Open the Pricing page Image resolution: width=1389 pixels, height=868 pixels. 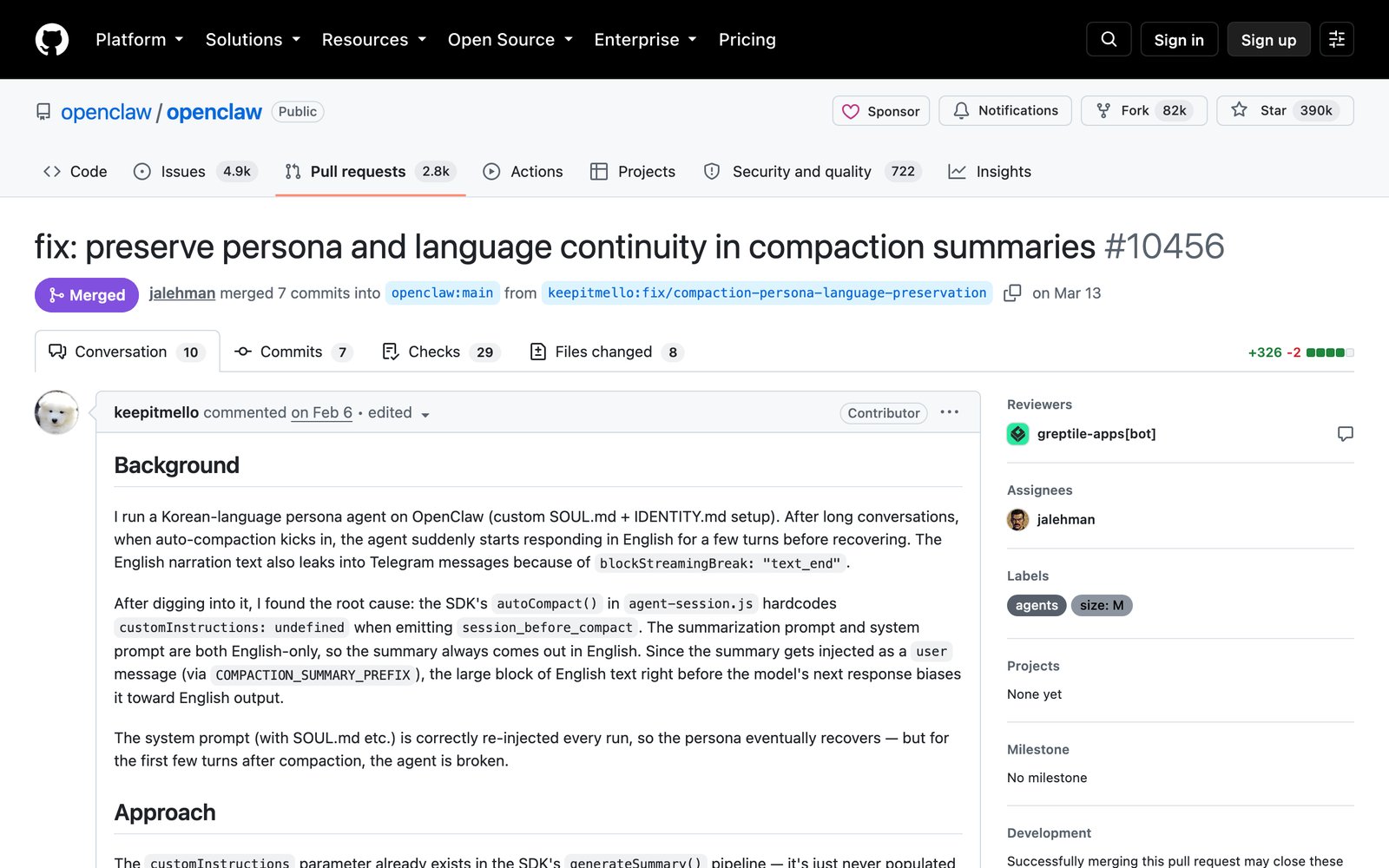[747, 40]
